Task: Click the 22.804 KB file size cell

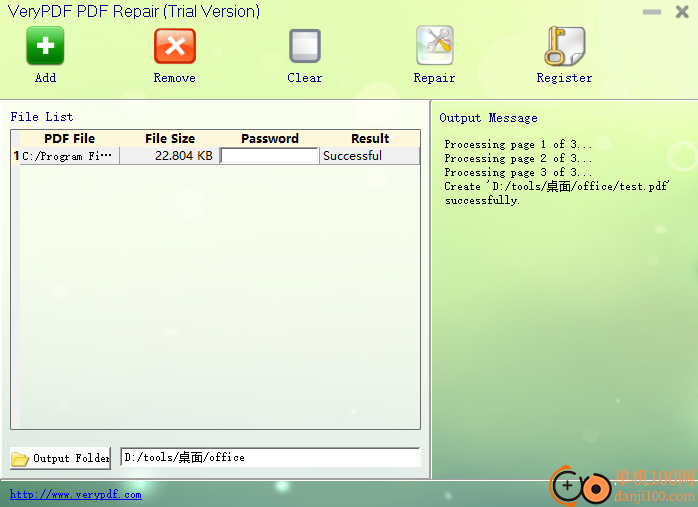Action: coord(170,156)
